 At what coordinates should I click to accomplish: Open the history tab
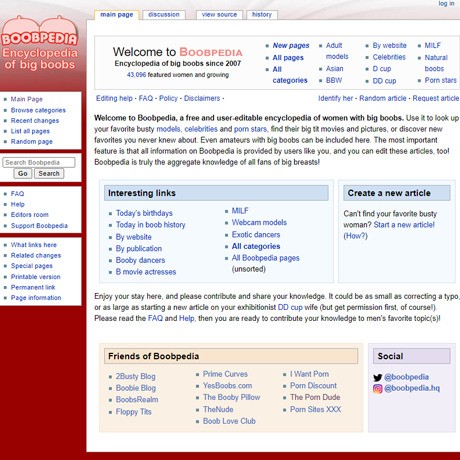click(262, 15)
